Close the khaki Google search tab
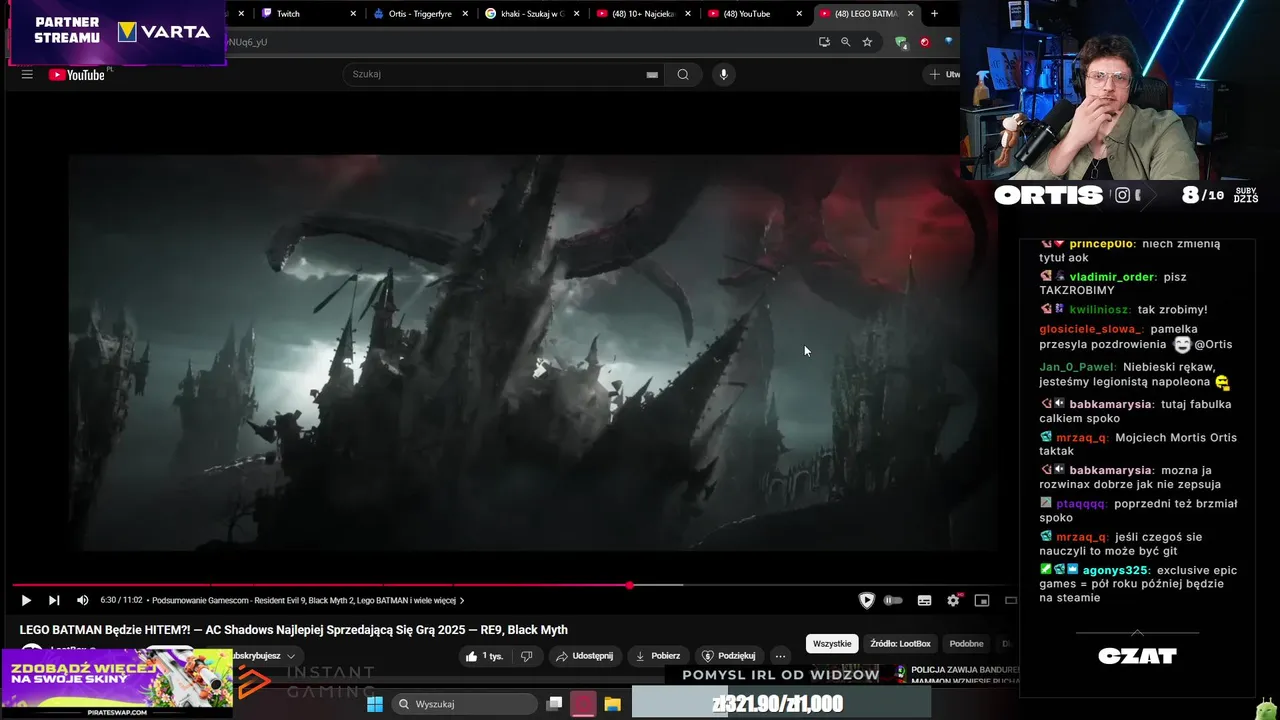The height and width of the screenshot is (720, 1280). click(576, 14)
